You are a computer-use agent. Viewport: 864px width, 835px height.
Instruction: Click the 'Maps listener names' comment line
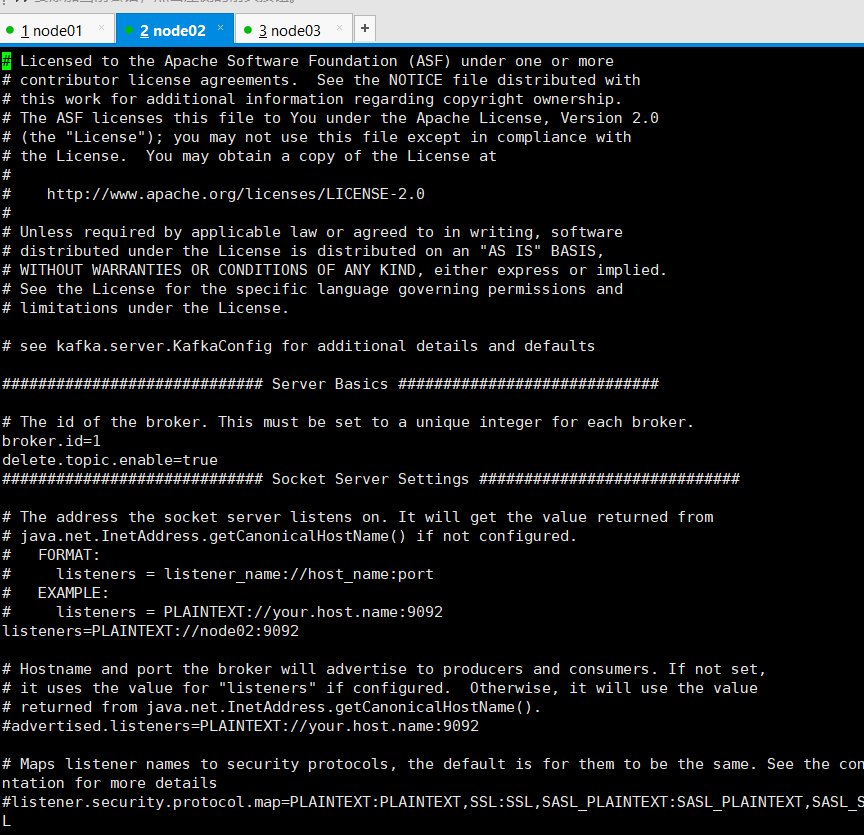click(433, 764)
